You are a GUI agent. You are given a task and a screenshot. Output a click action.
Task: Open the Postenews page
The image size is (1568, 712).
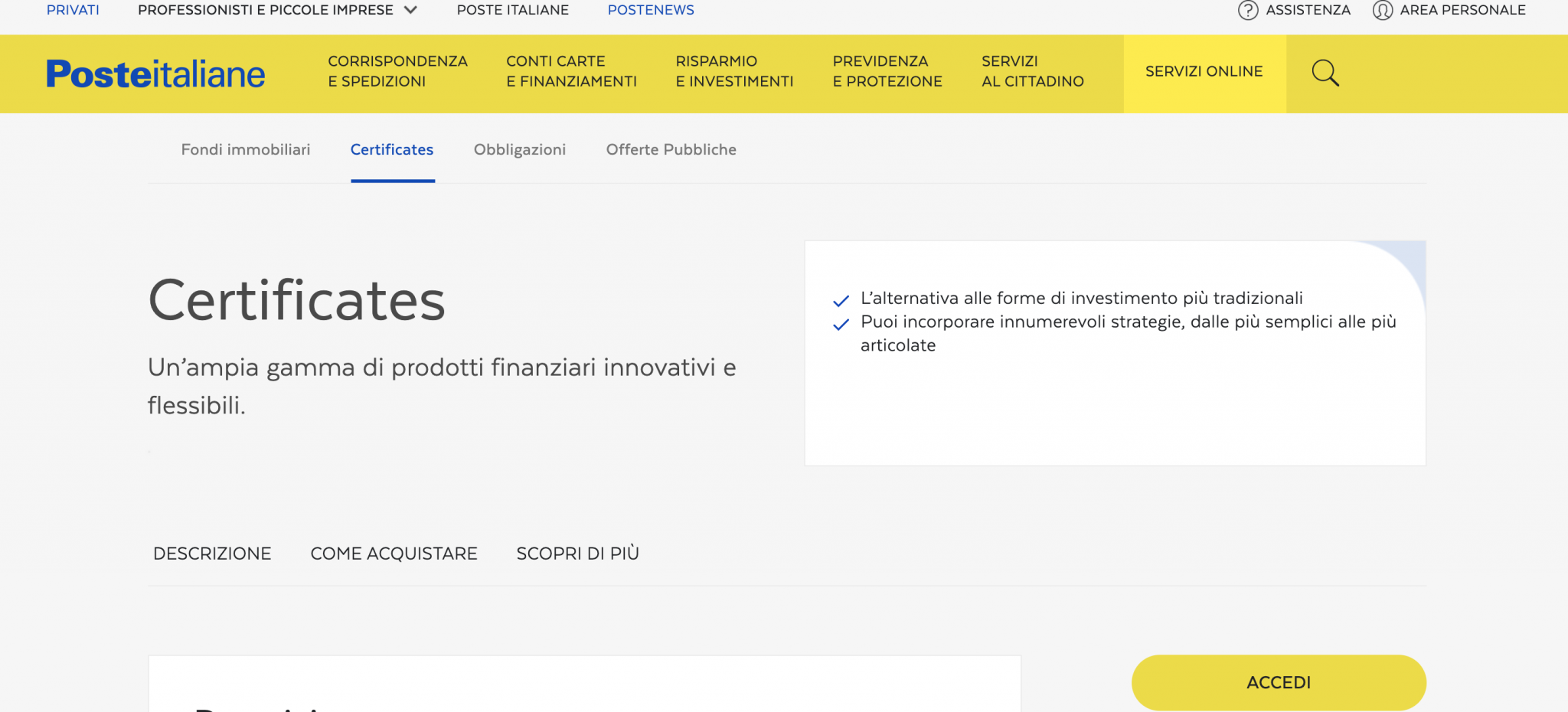click(x=651, y=10)
